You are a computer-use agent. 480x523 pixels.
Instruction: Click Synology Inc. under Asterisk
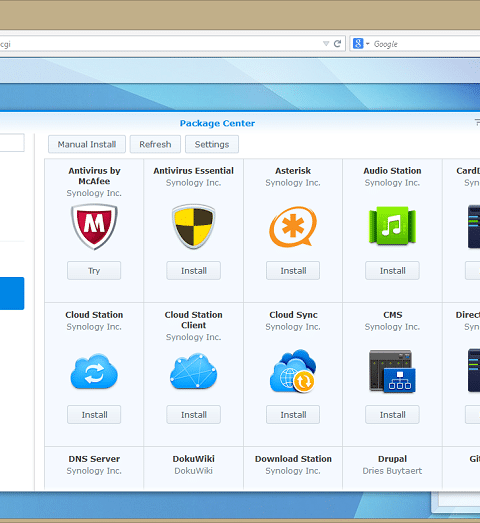[x=293, y=183]
